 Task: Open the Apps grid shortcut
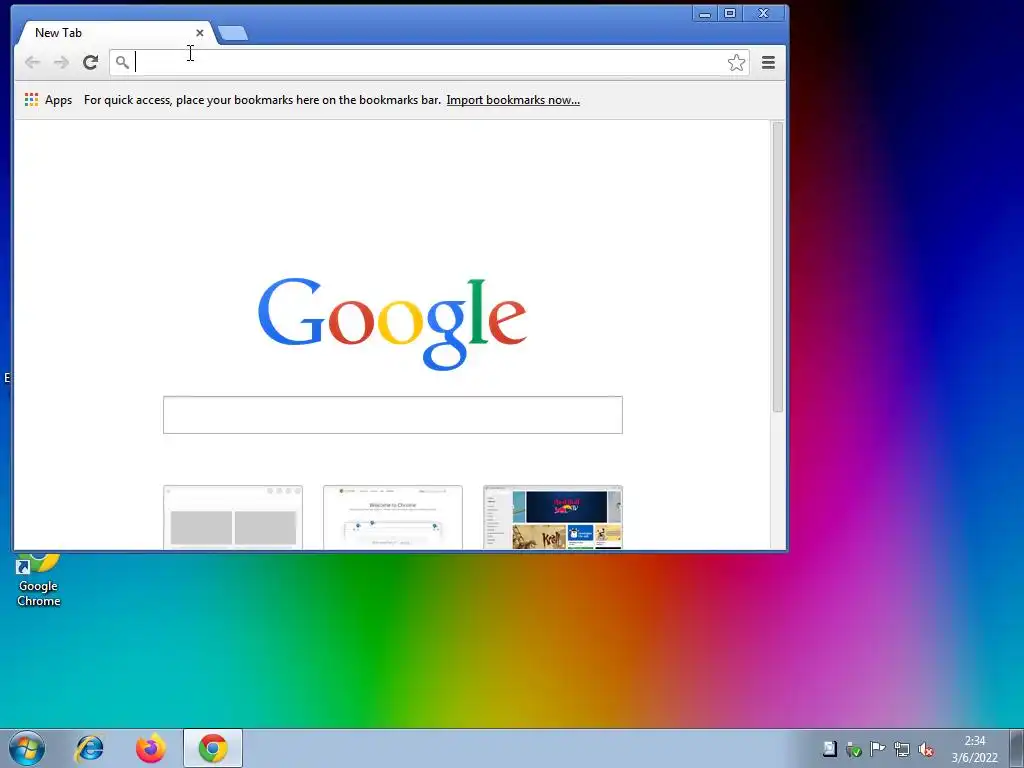(x=48, y=100)
